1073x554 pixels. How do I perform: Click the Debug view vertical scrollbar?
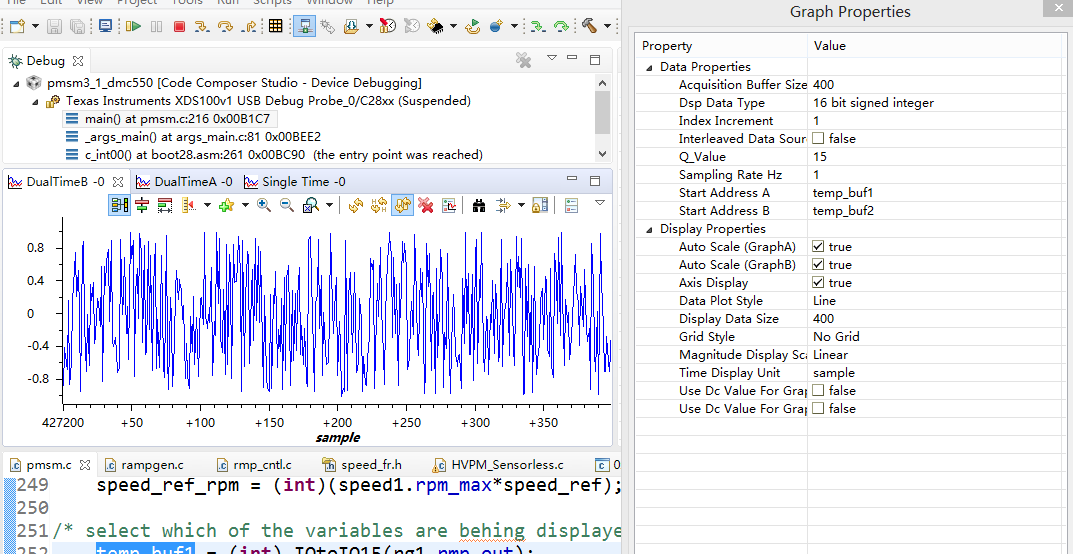[602, 112]
